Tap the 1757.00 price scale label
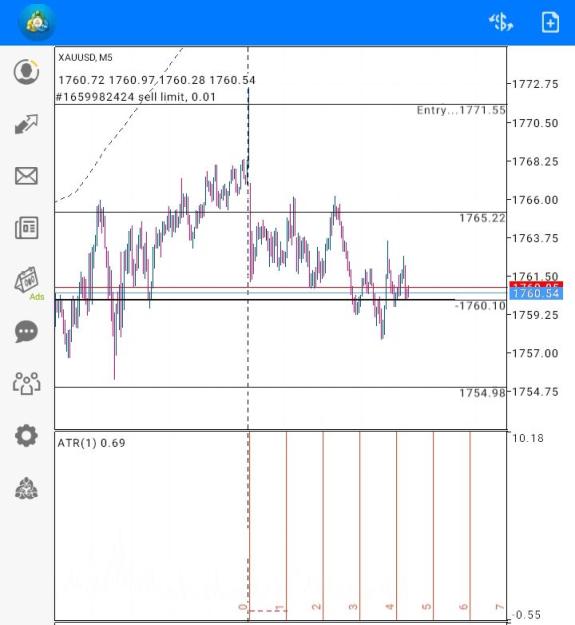Image resolution: width=575 pixels, height=625 pixels. [x=535, y=353]
